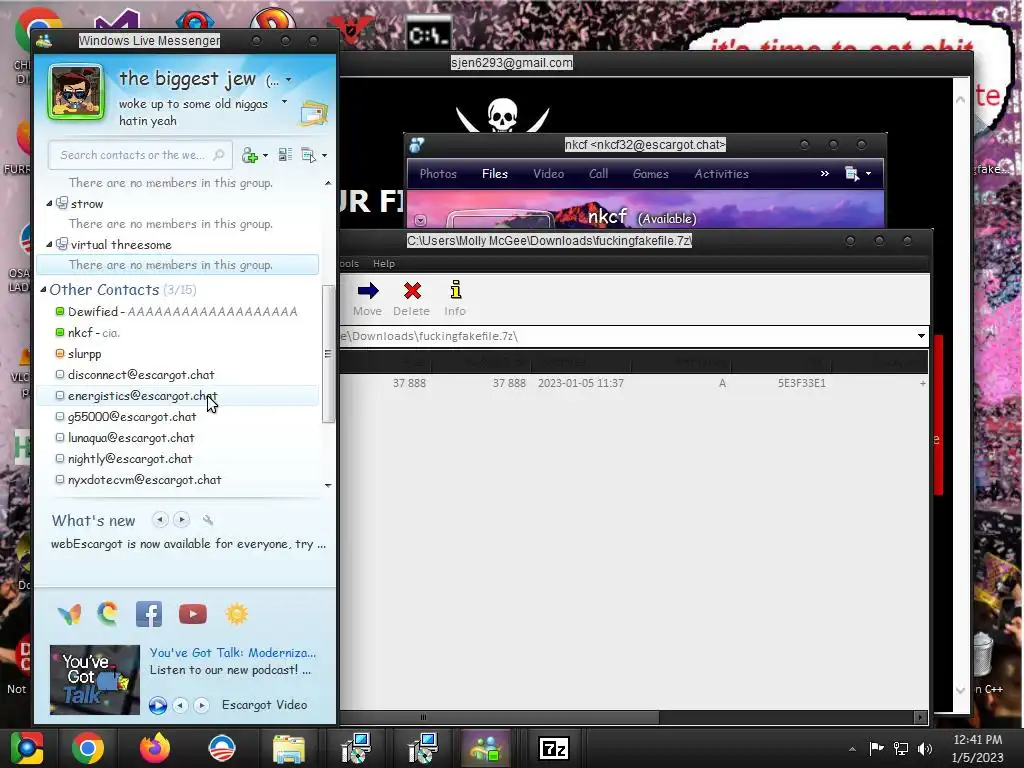The height and width of the screenshot is (768, 1024).
Task: Open the 7z taskbar button
Action: 554,748
